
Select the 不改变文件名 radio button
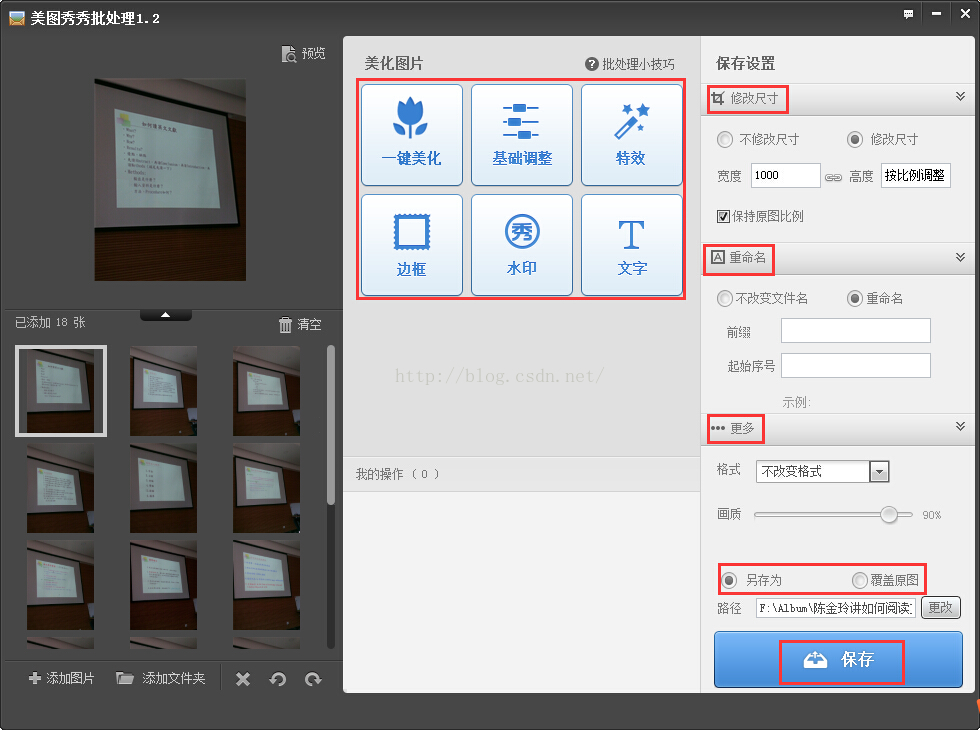point(725,299)
